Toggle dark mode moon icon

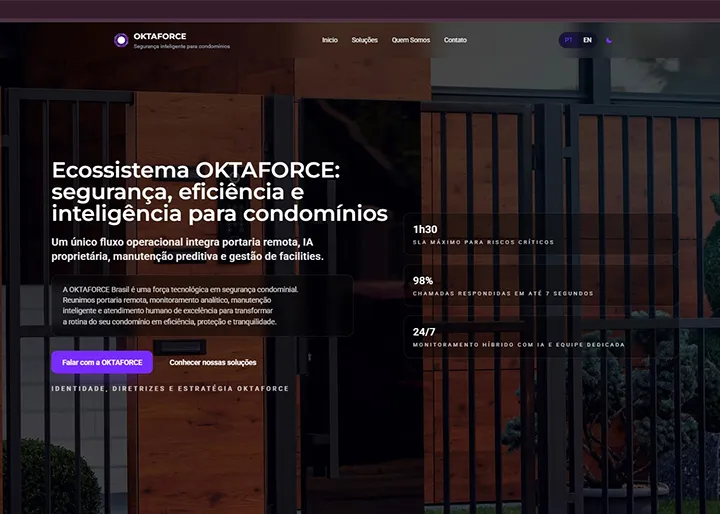point(609,40)
